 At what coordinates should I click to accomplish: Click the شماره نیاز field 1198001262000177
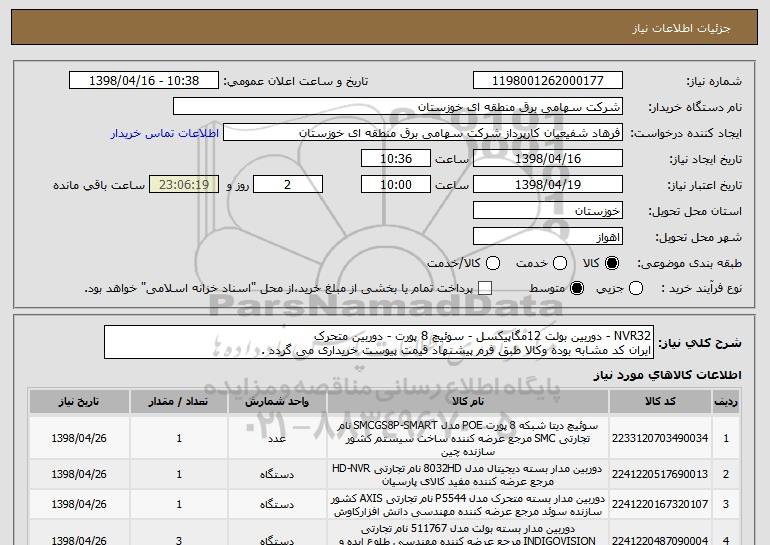(x=548, y=81)
